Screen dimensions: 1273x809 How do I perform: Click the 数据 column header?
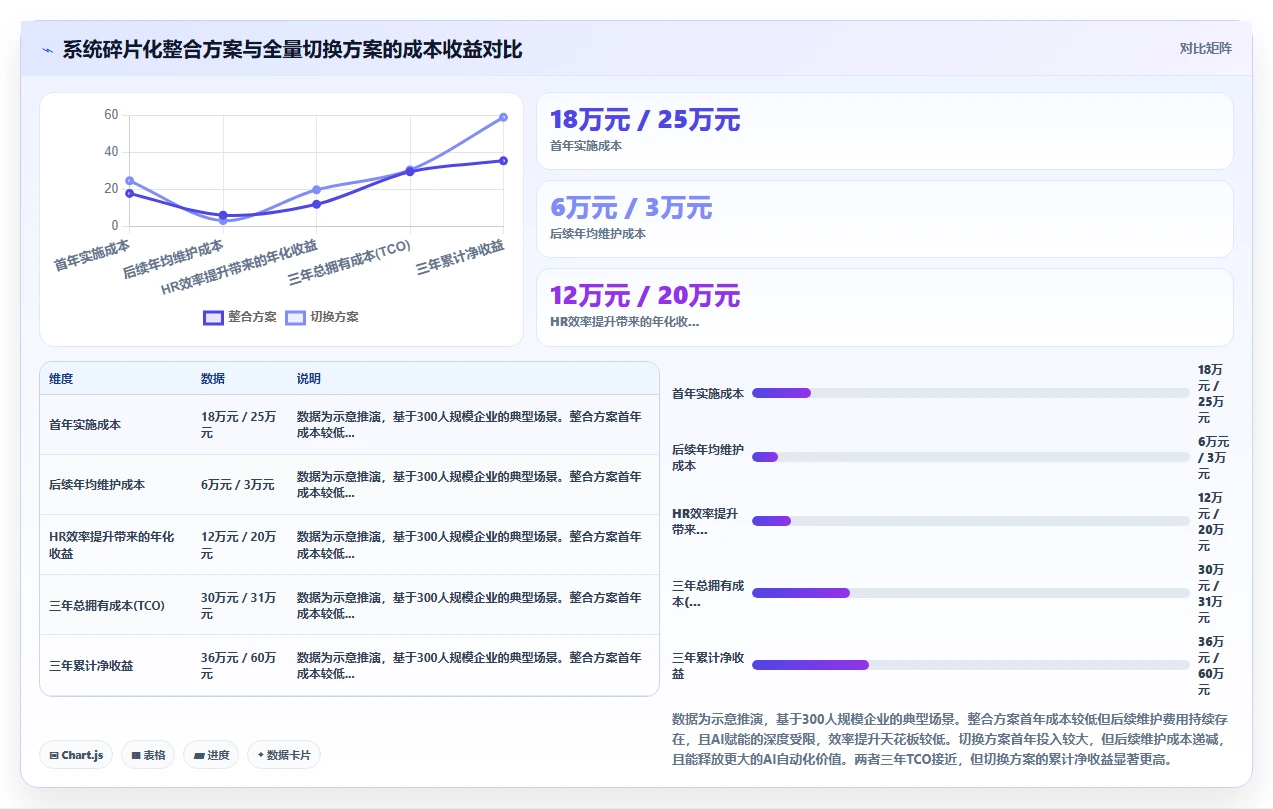[x=213, y=379]
